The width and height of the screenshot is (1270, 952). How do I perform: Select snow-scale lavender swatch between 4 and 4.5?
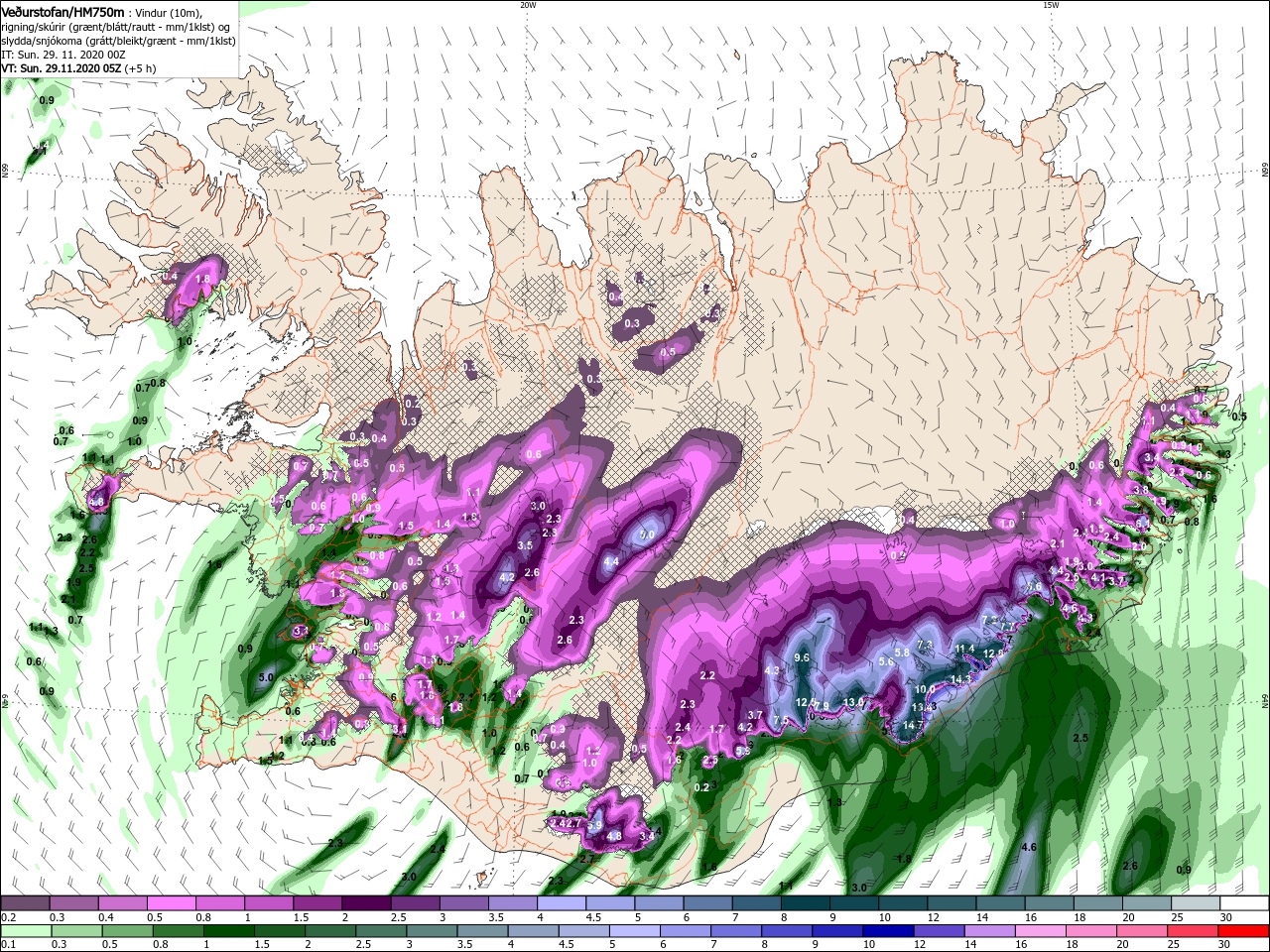[x=562, y=903]
